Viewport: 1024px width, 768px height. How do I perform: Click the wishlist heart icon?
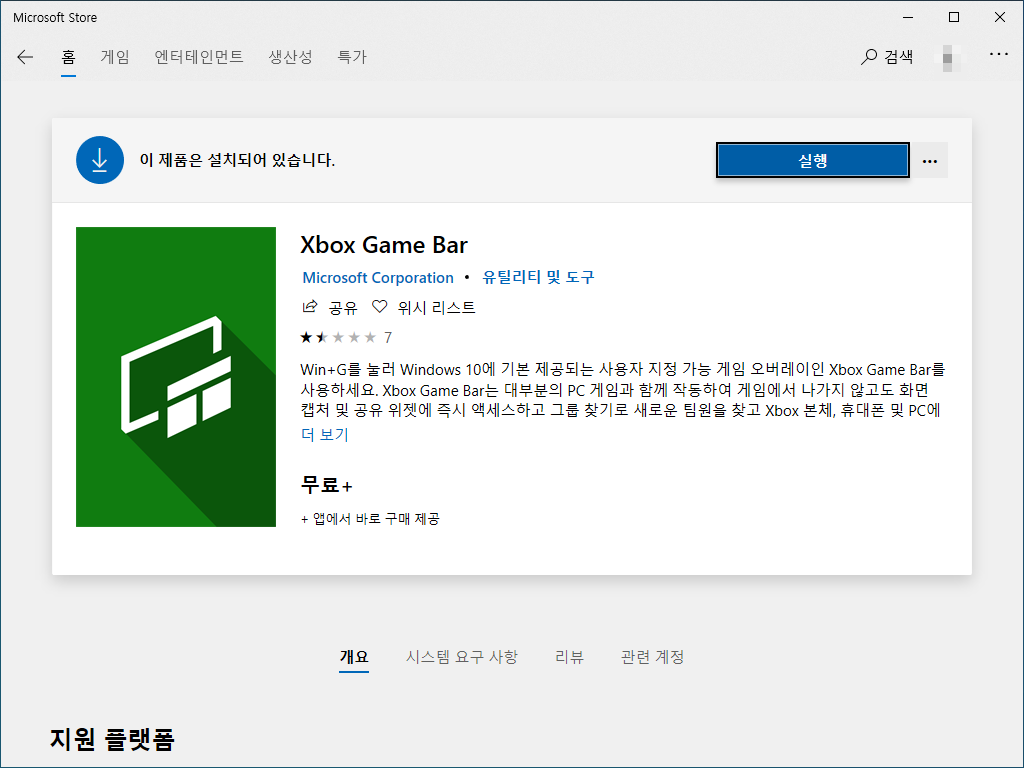(x=379, y=306)
